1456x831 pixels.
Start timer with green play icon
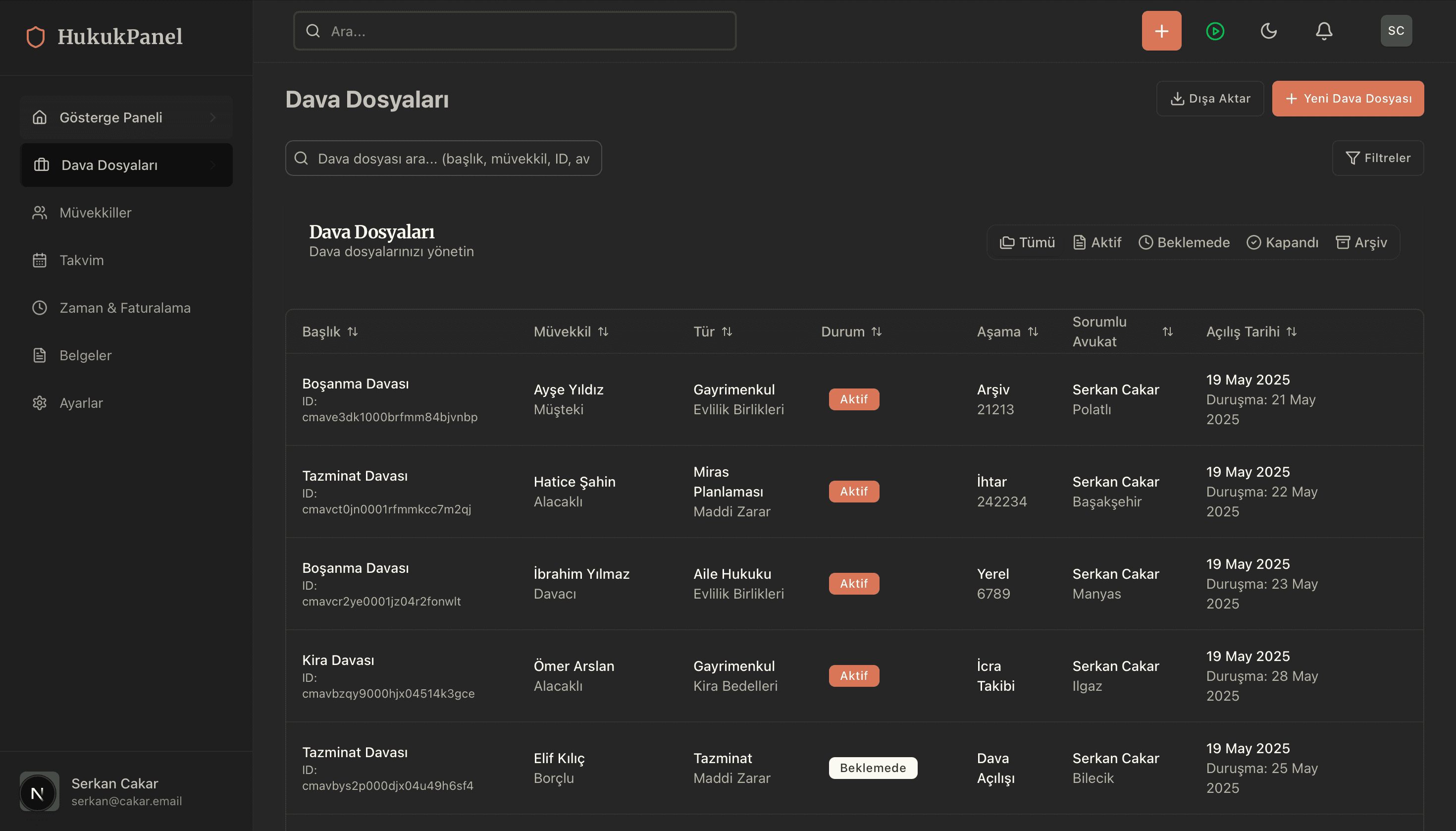tap(1215, 31)
